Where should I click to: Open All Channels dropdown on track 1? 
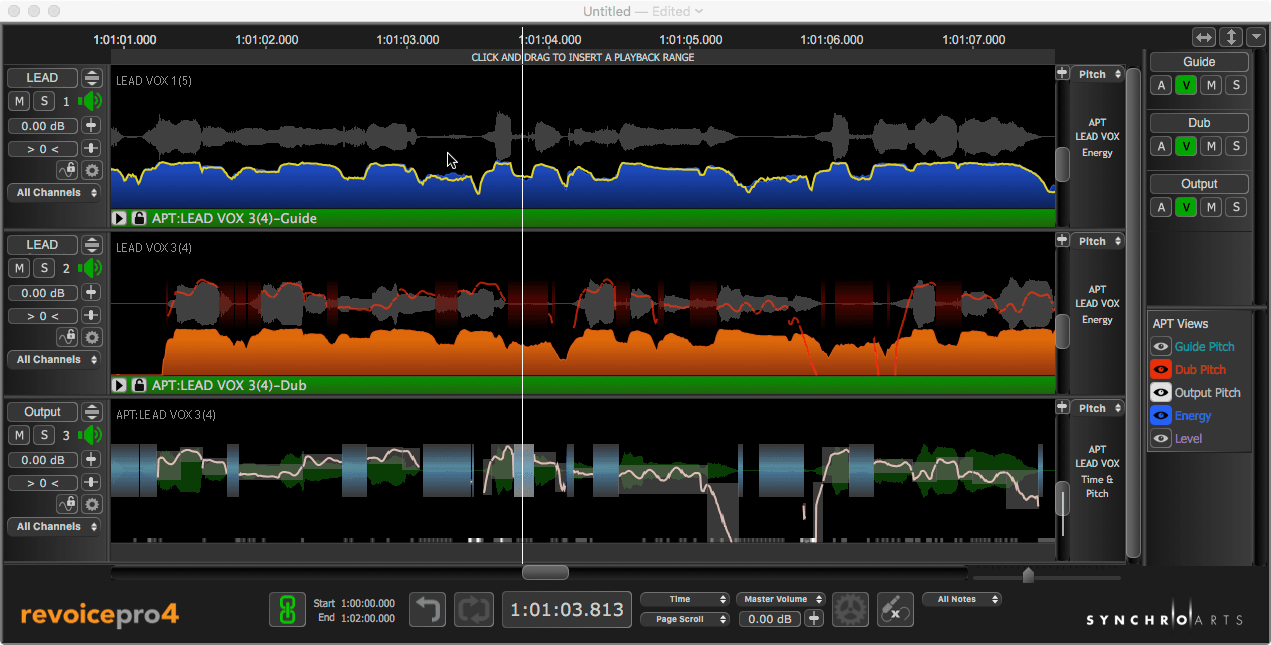click(56, 193)
